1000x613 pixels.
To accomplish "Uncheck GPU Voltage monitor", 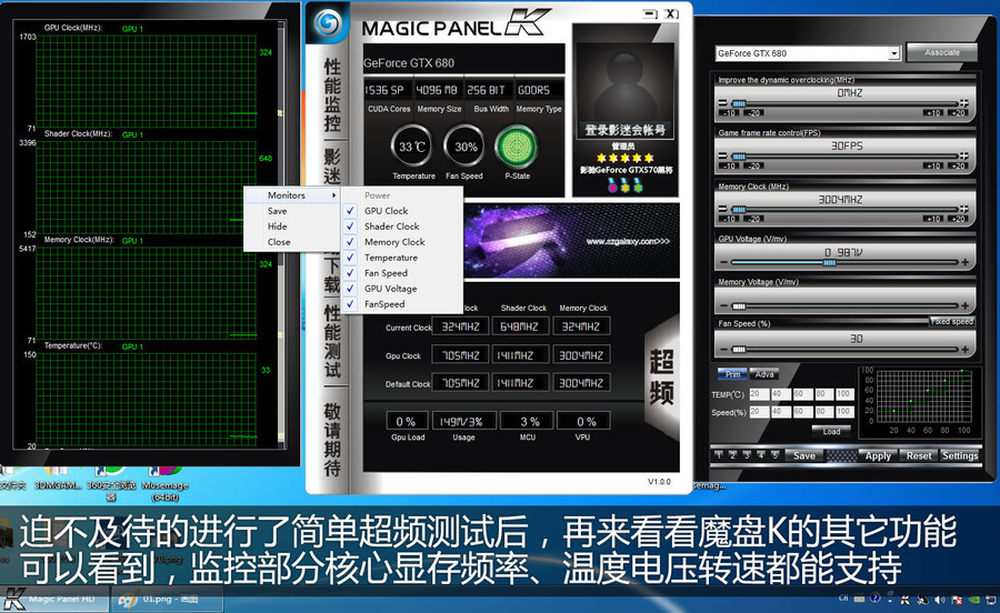I will click(402, 288).
